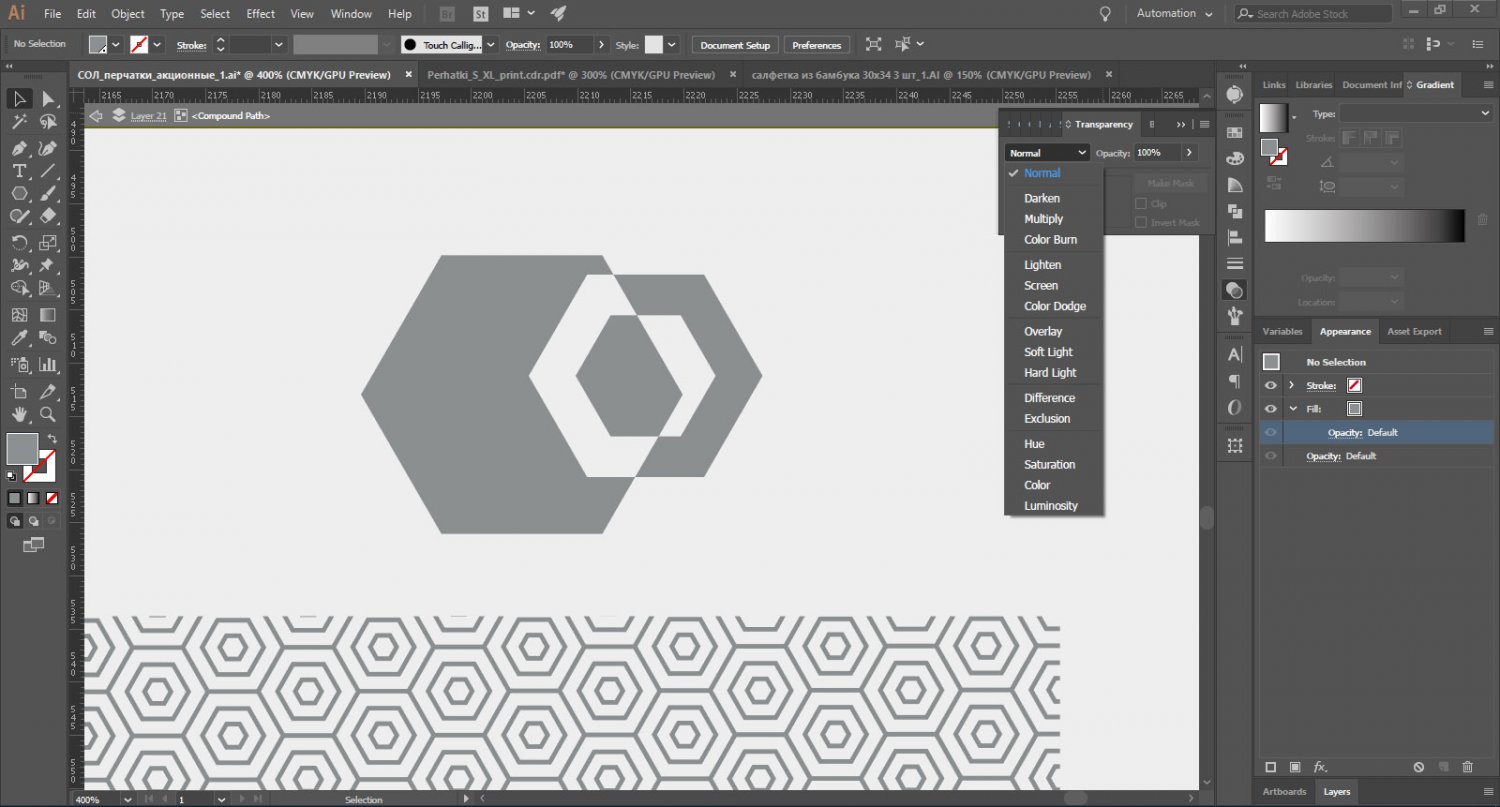Select the Type tool
Viewport: 1500px width, 807px height.
click(x=19, y=171)
